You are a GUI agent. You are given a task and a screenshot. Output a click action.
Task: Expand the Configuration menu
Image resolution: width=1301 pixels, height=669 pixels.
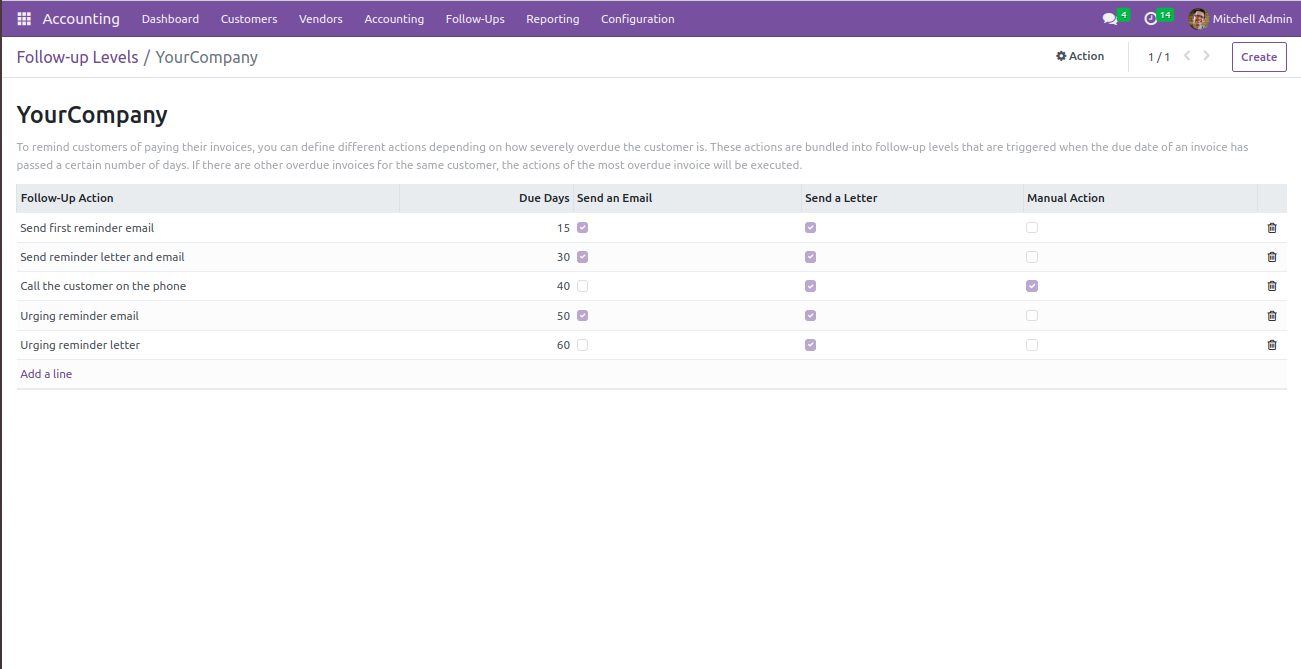(637, 19)
